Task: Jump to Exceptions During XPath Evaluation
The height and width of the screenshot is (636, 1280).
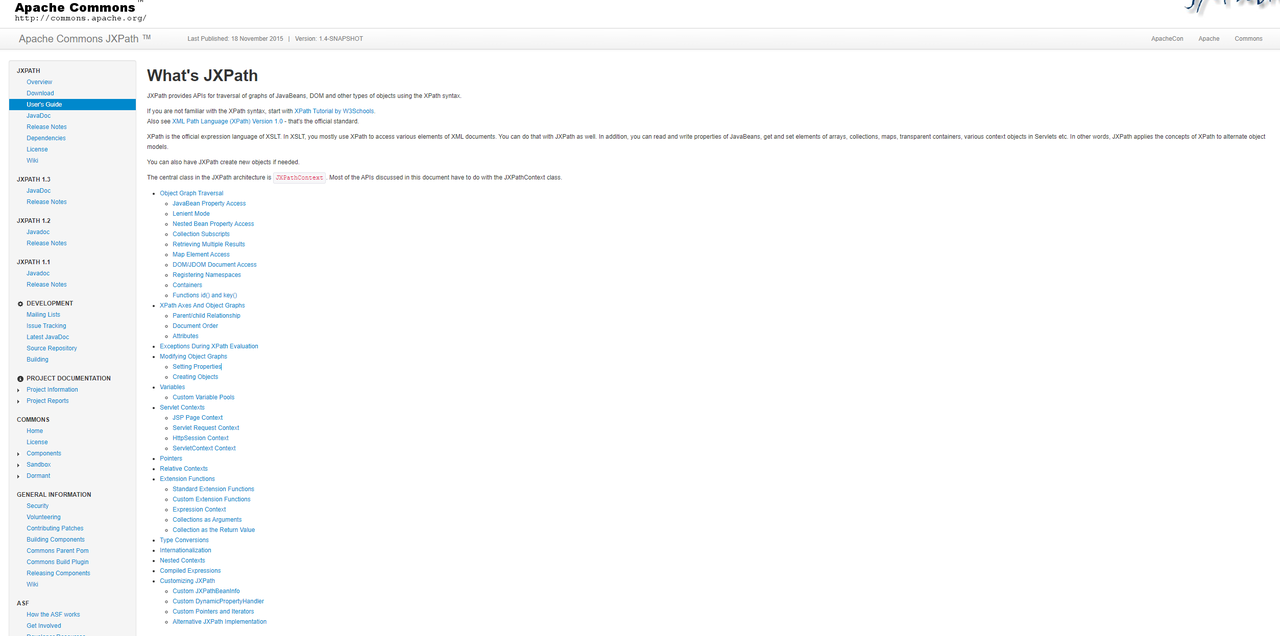Action: (x=209, y=346)
